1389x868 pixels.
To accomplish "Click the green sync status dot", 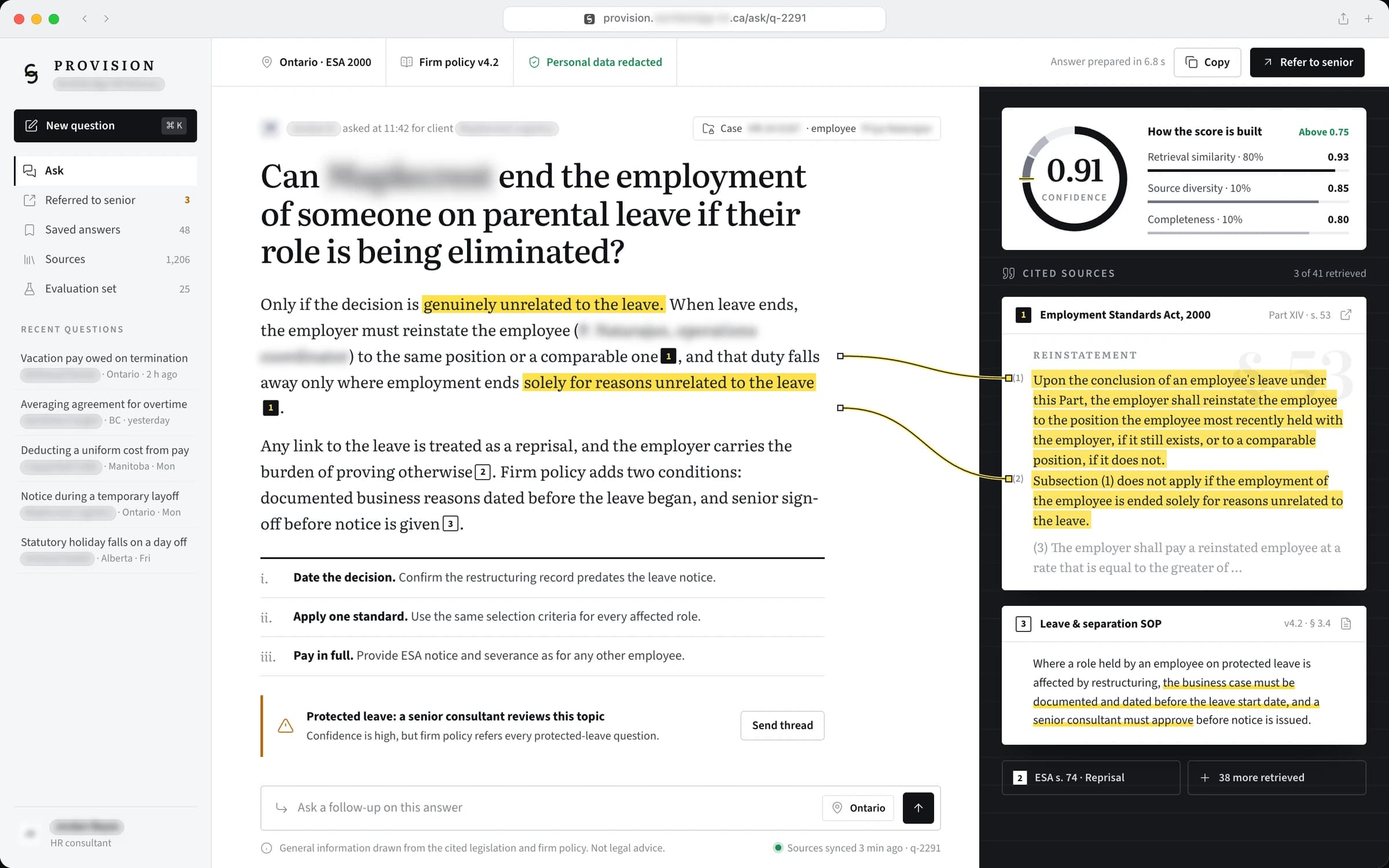I will (778, 848).
